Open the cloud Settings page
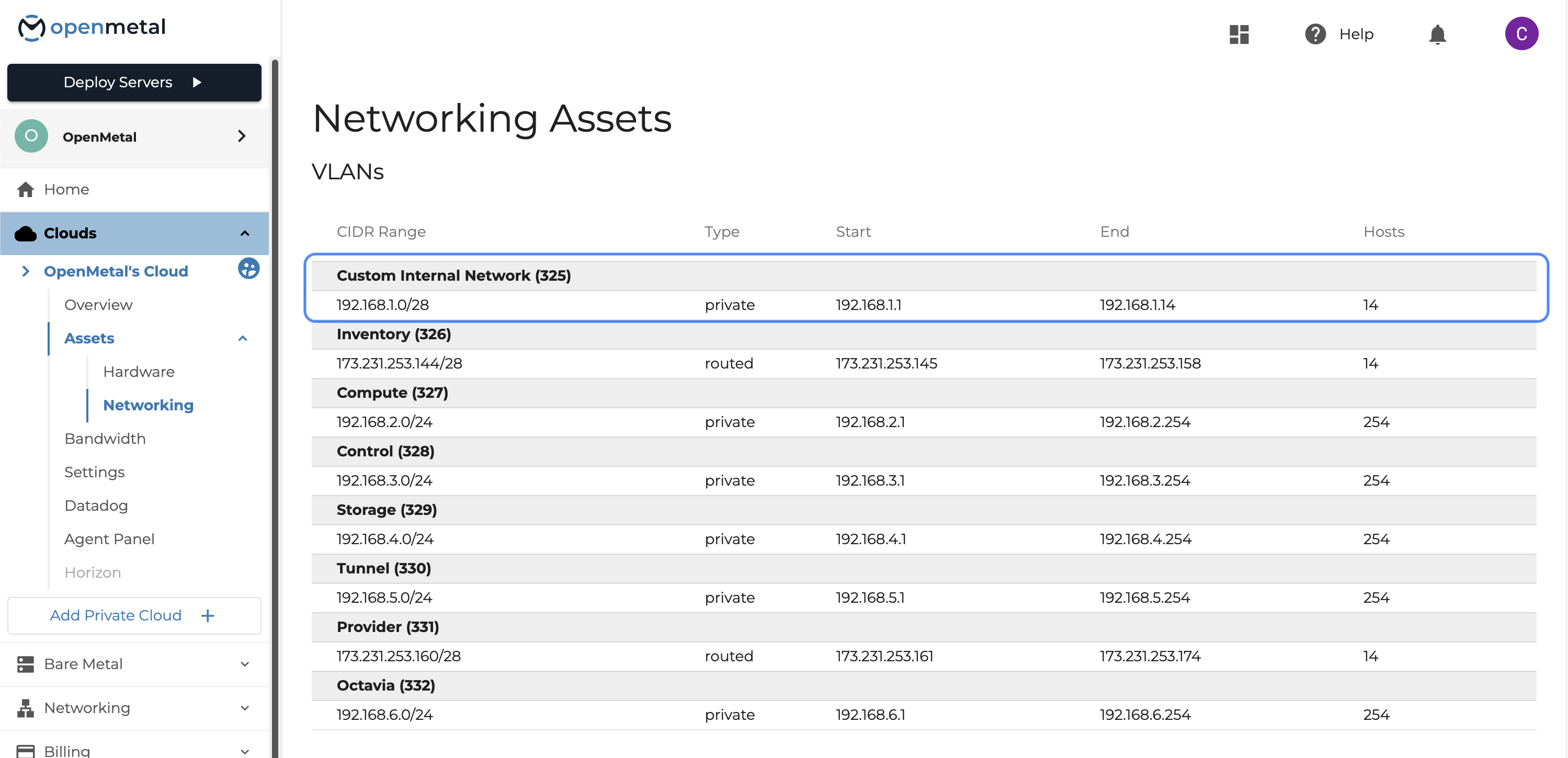Image resolution: width=1568 pixels, height=758 pixels. pyautogui.click(x=94, y=472)
